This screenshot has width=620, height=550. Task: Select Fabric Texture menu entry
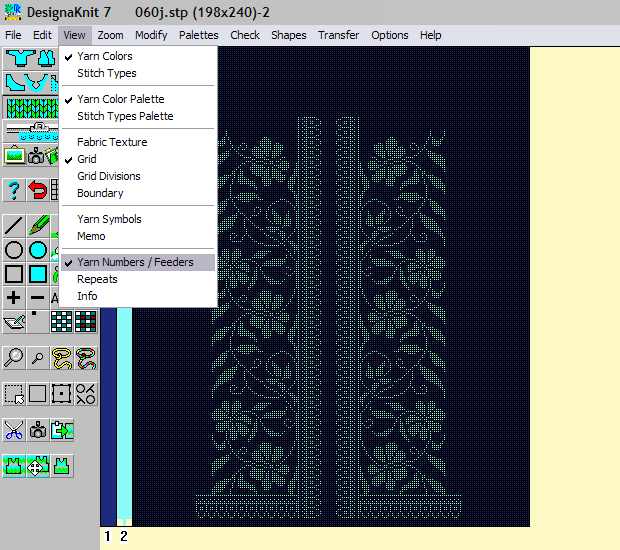coord(112,142)
